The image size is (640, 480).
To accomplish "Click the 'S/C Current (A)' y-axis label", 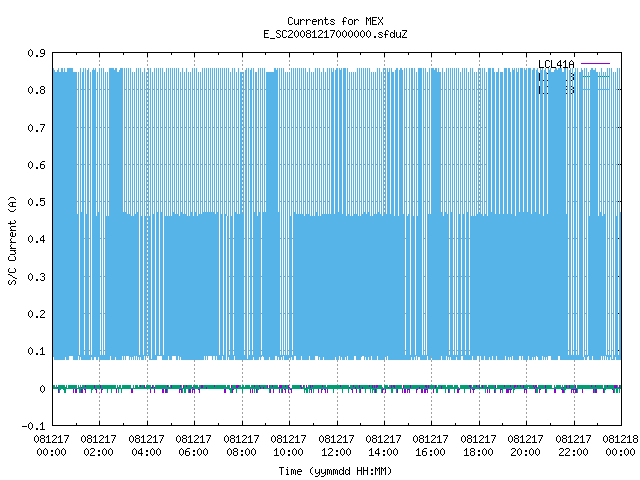I will pyautogui.click(x=12, y=240).
